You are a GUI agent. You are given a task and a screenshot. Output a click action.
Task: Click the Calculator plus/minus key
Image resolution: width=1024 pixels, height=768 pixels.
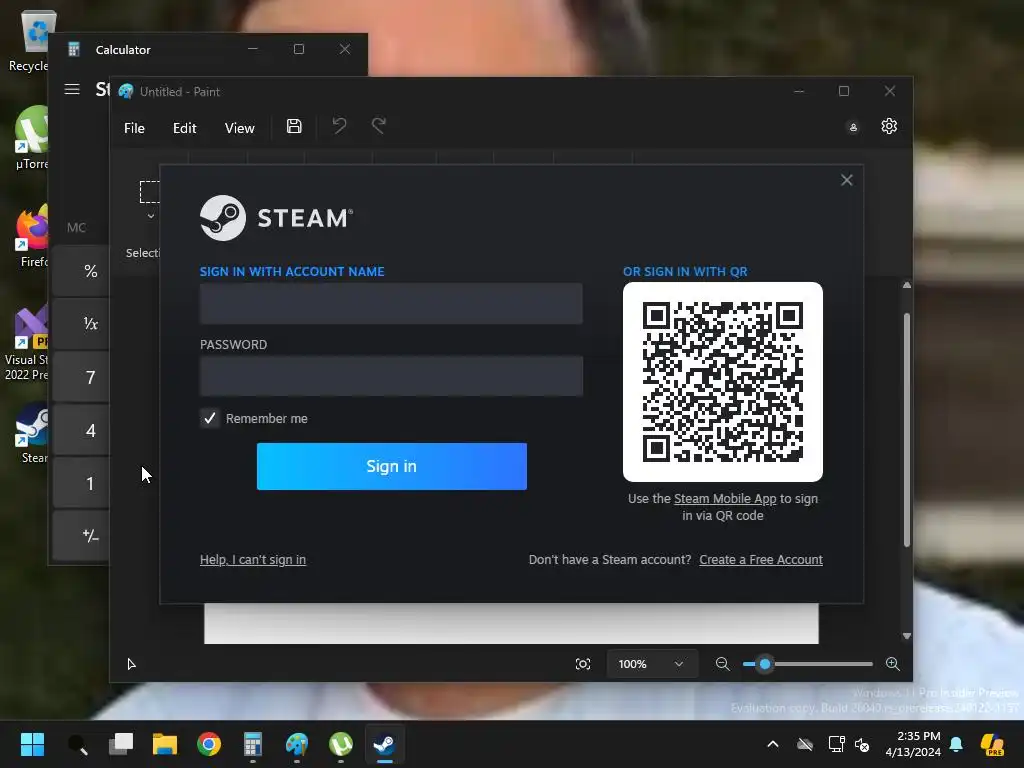(82, 536)
